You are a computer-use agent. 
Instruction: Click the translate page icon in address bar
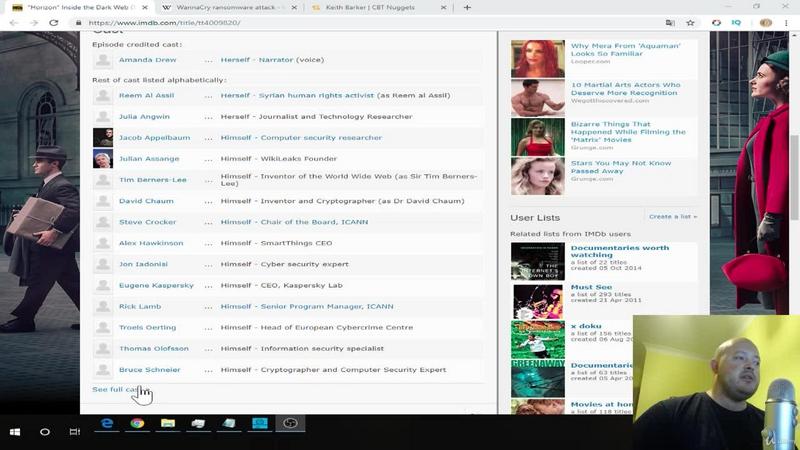[x=670, y=23]
